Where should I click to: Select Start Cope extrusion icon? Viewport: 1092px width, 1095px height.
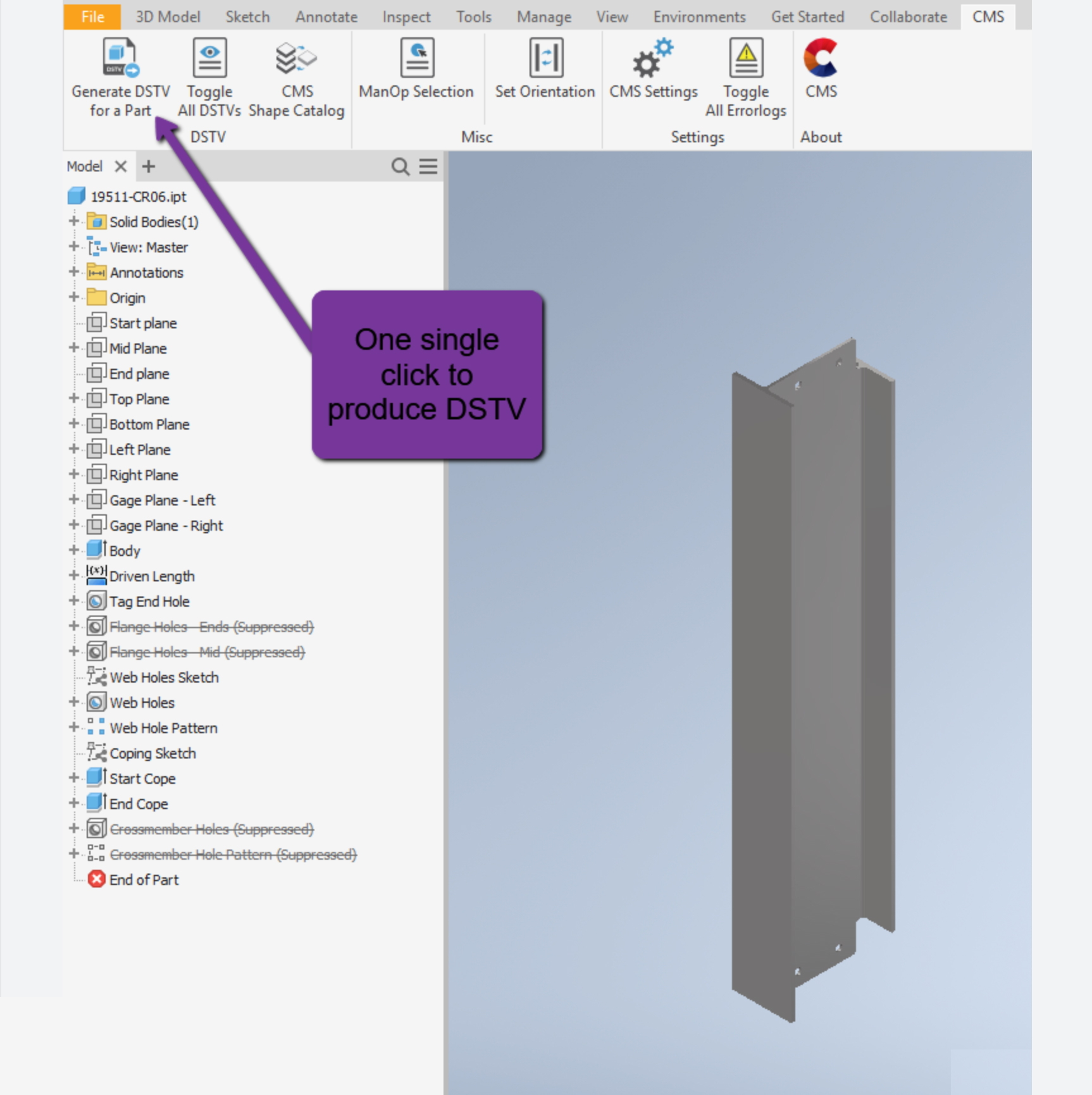click(x=96, y=777)
